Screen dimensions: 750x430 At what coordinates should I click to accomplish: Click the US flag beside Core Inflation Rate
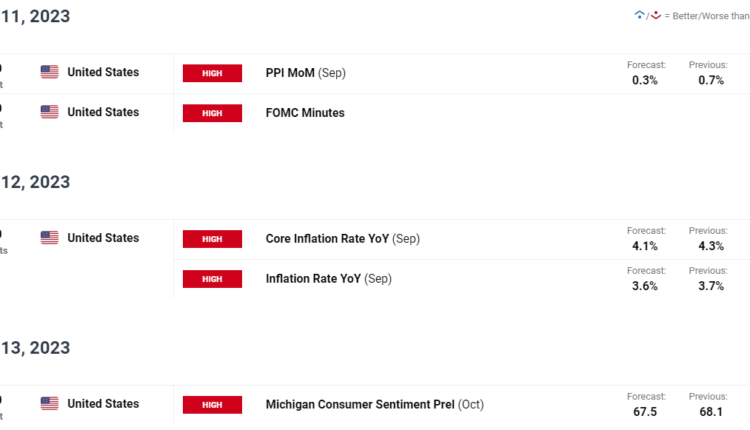(x=49, y=238)
